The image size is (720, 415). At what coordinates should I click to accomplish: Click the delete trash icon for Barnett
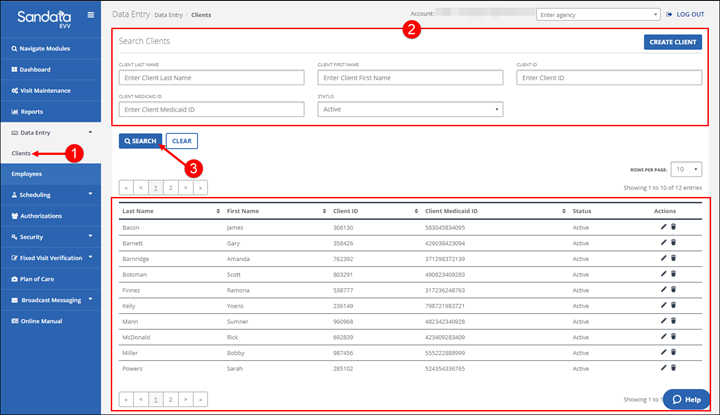coord(673,243)
